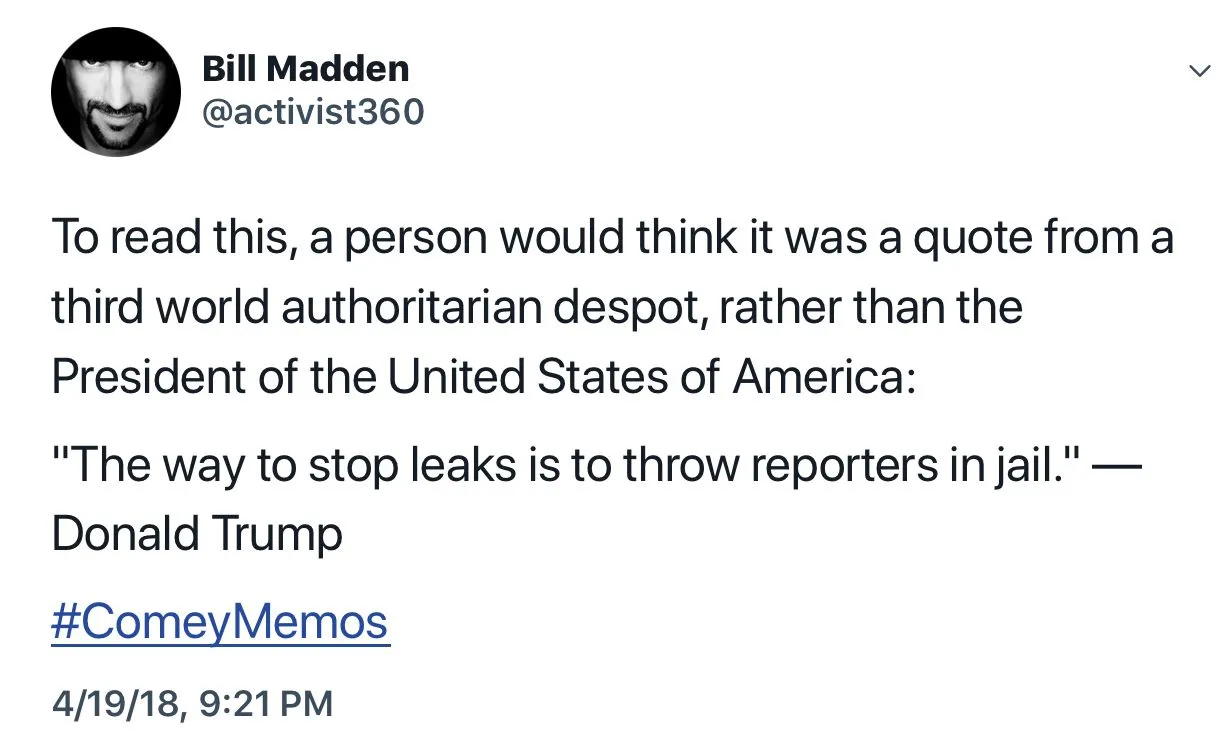Click the "Donald Trump" attribution text
The image size is (1223, 747).
click(x=196, y=533)
